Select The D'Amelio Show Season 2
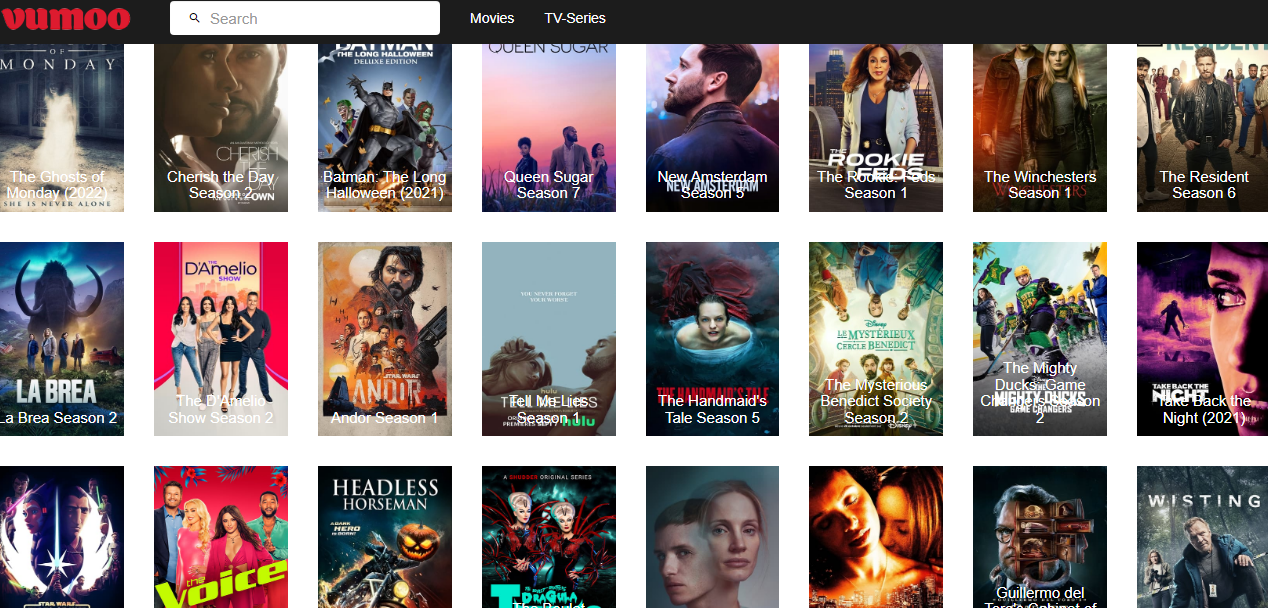The height and width of the screenshot is (608, 1268). point(221,338)
